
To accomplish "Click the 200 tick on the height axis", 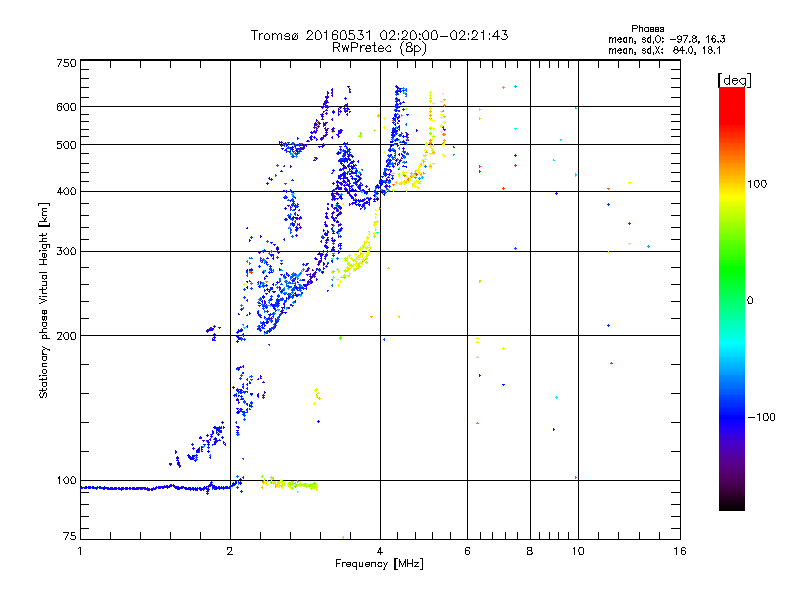I will [66, 336].
